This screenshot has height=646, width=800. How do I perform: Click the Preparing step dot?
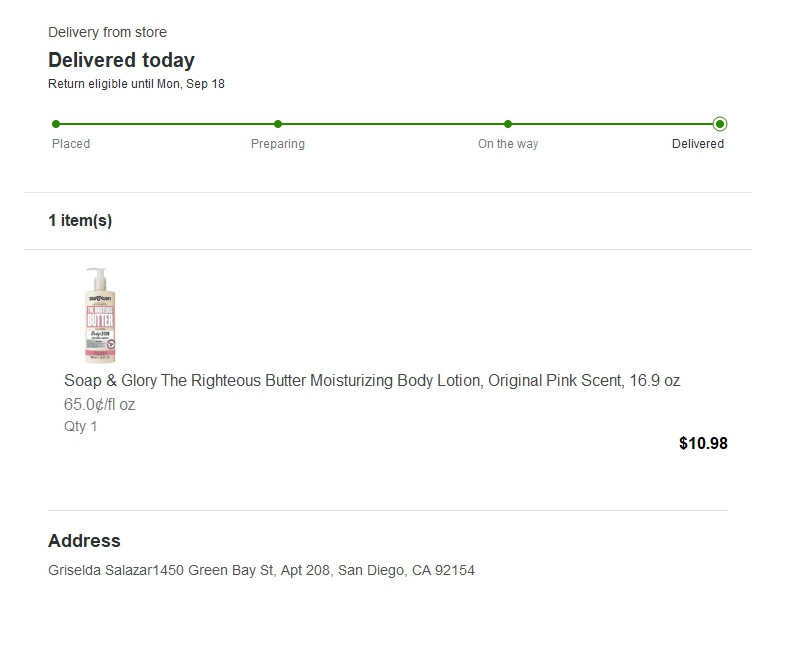coord(278,124)
